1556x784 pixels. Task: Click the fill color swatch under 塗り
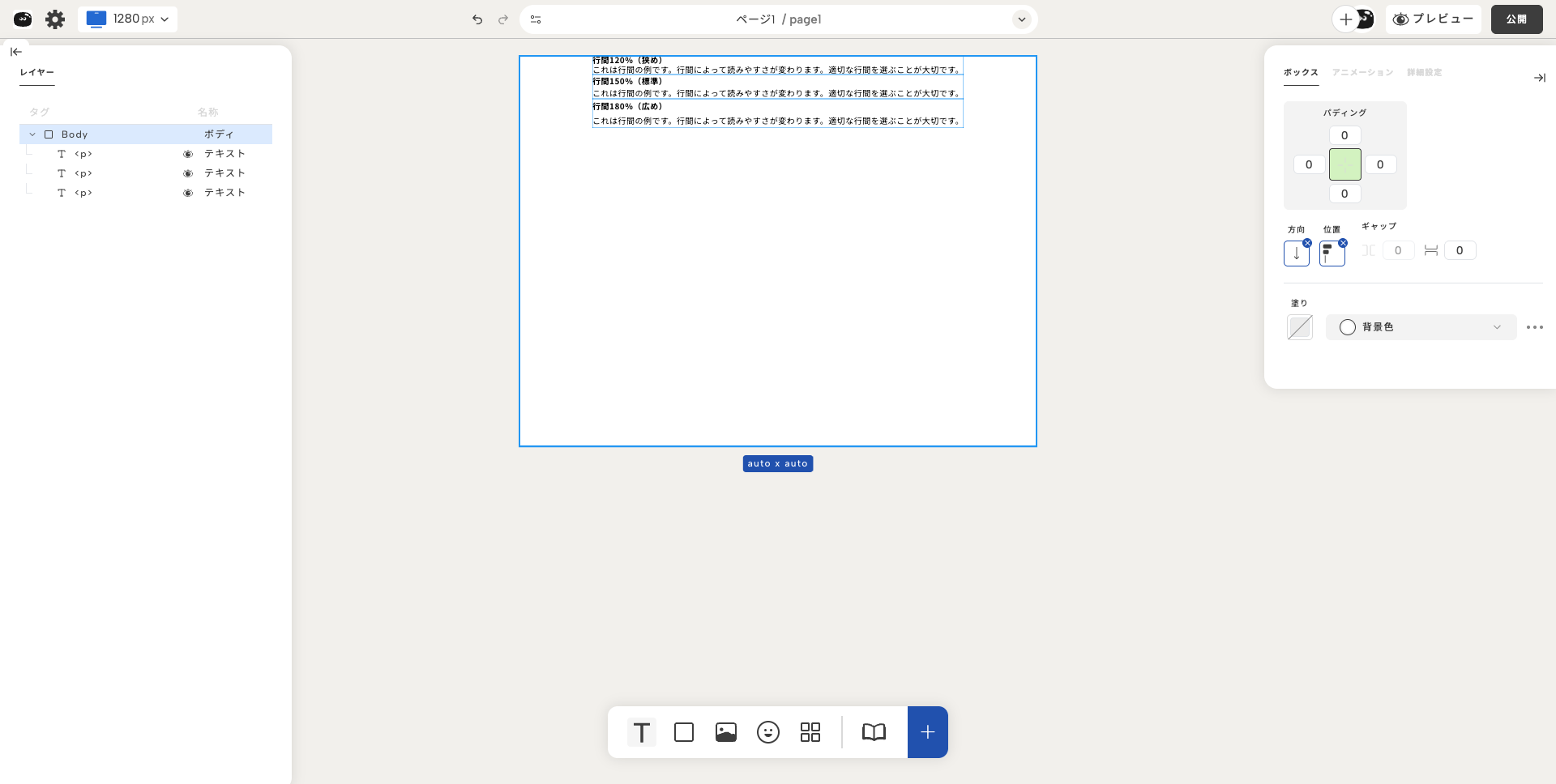(1300, 327)
